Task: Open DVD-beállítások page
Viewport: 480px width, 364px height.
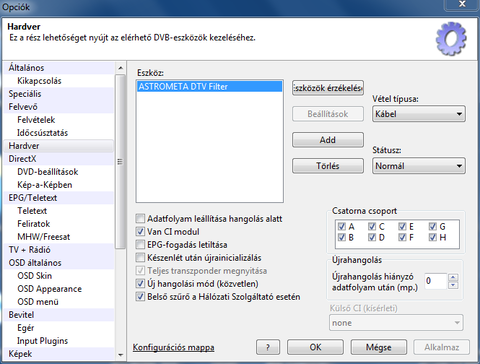Action: (58, 172)
